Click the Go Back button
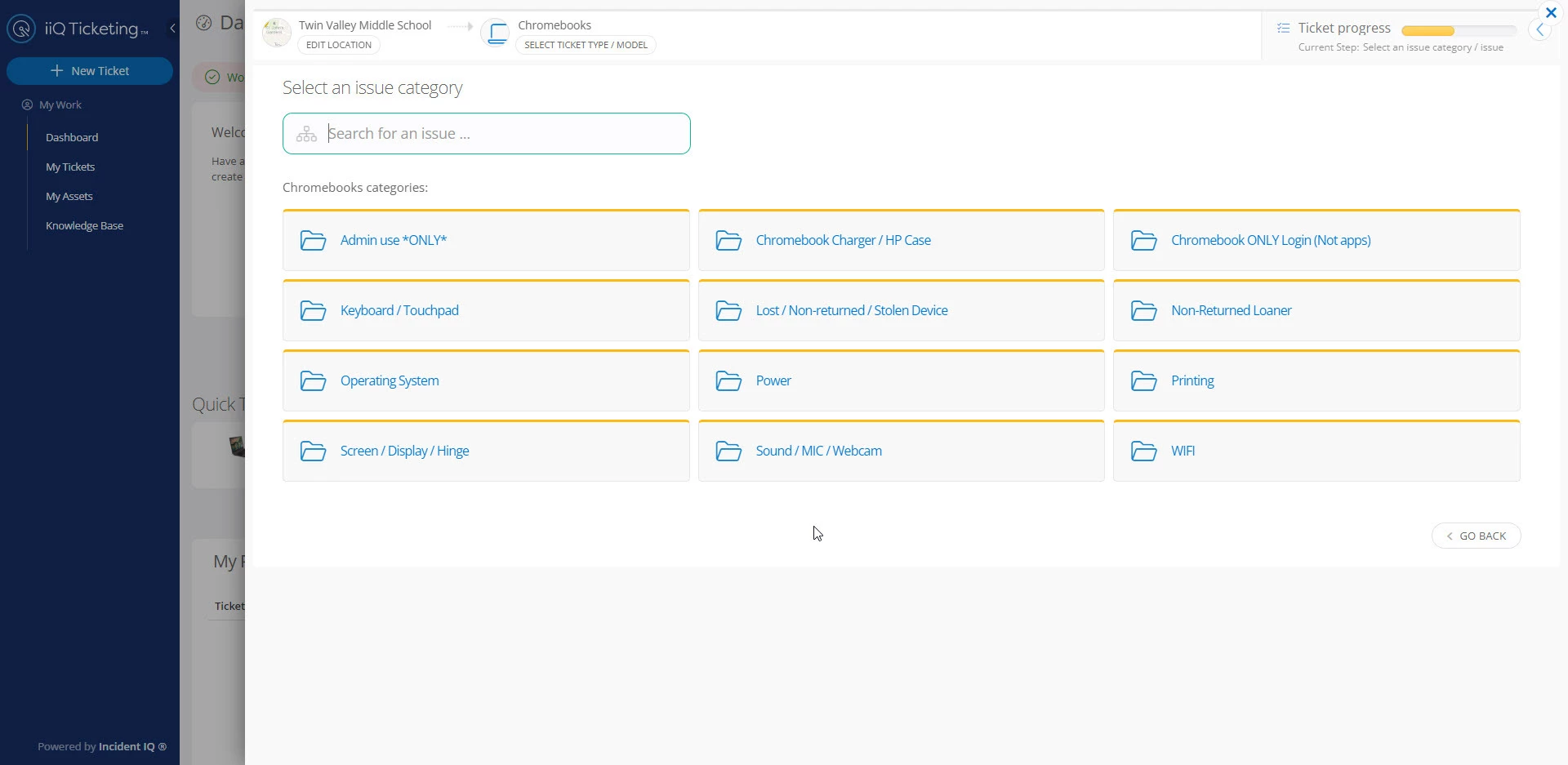Screen dimensions: 1568x765 point(1476,536)
